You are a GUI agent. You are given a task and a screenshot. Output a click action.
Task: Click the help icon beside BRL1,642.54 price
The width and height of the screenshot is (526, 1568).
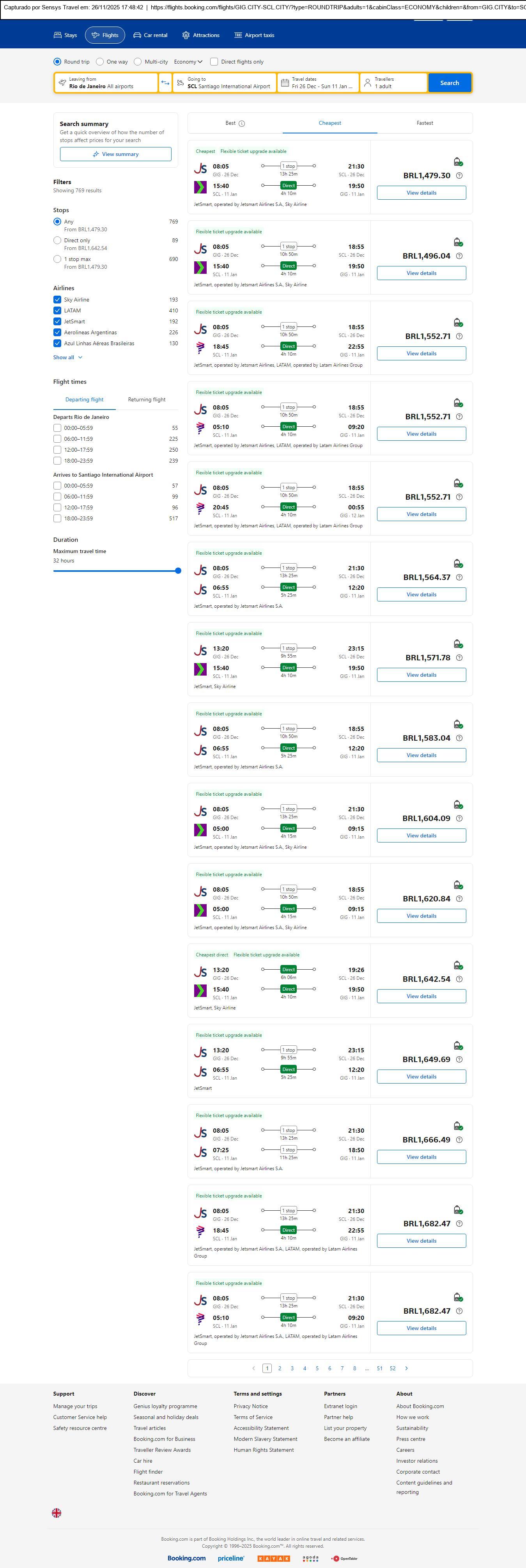[x=459, y=979]
